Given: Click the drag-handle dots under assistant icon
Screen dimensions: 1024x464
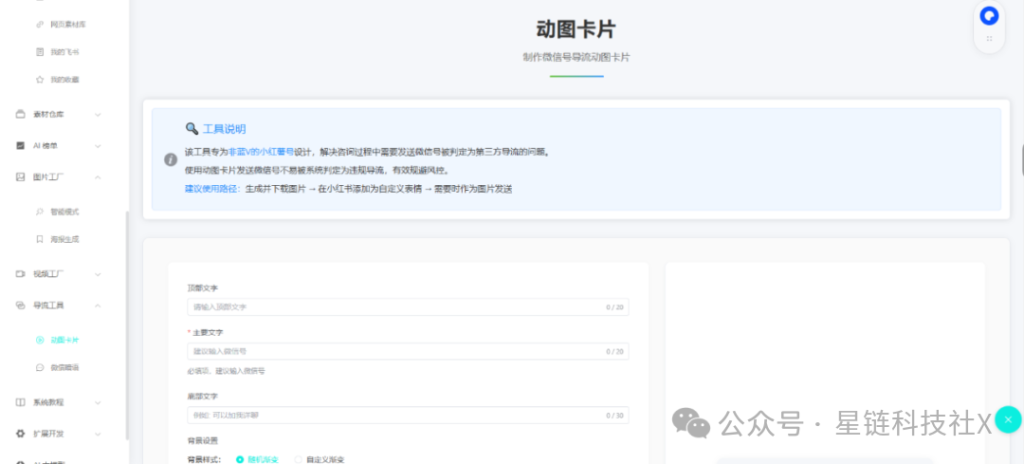Looking at the screenshot, I should [x=989, y=39].
